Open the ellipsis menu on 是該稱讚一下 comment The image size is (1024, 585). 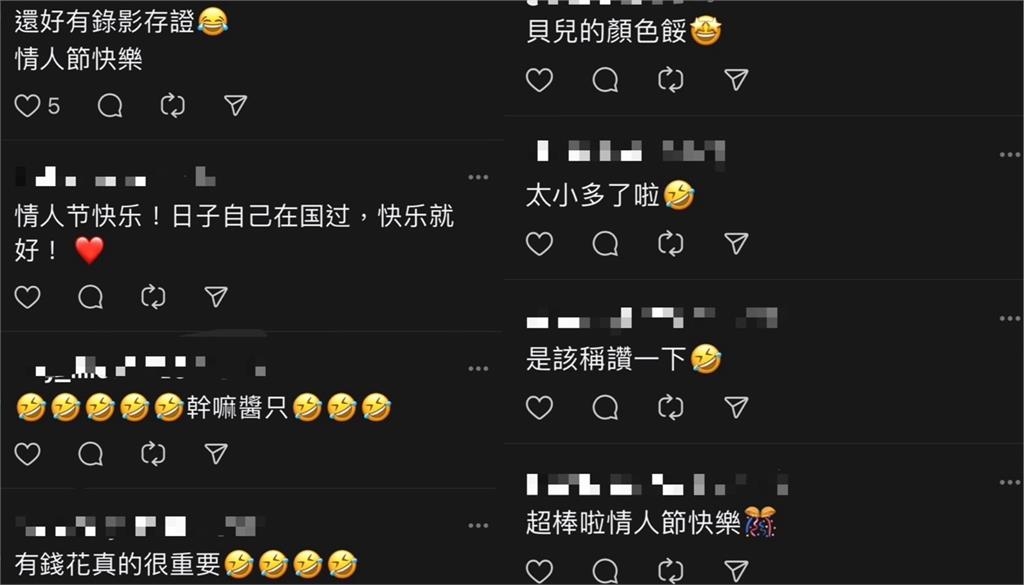[1010, 319]
